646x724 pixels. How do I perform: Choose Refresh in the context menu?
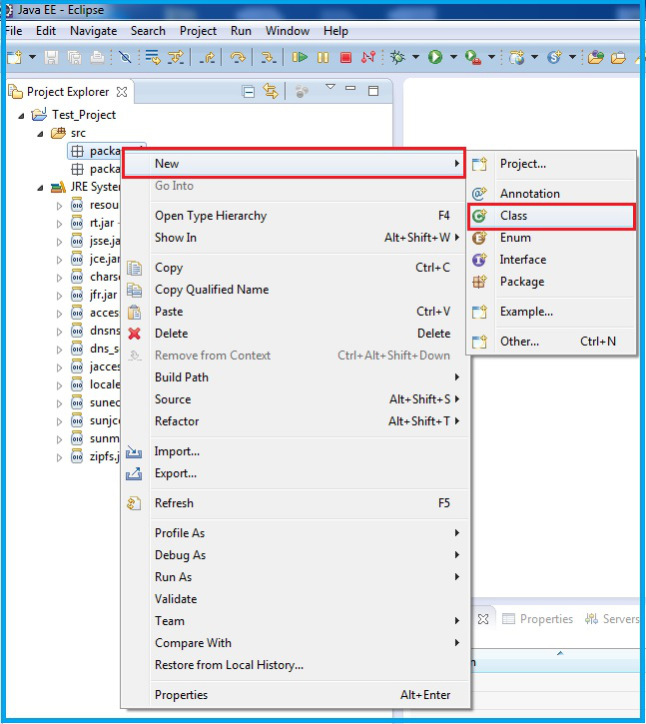[x=296, y=503]
